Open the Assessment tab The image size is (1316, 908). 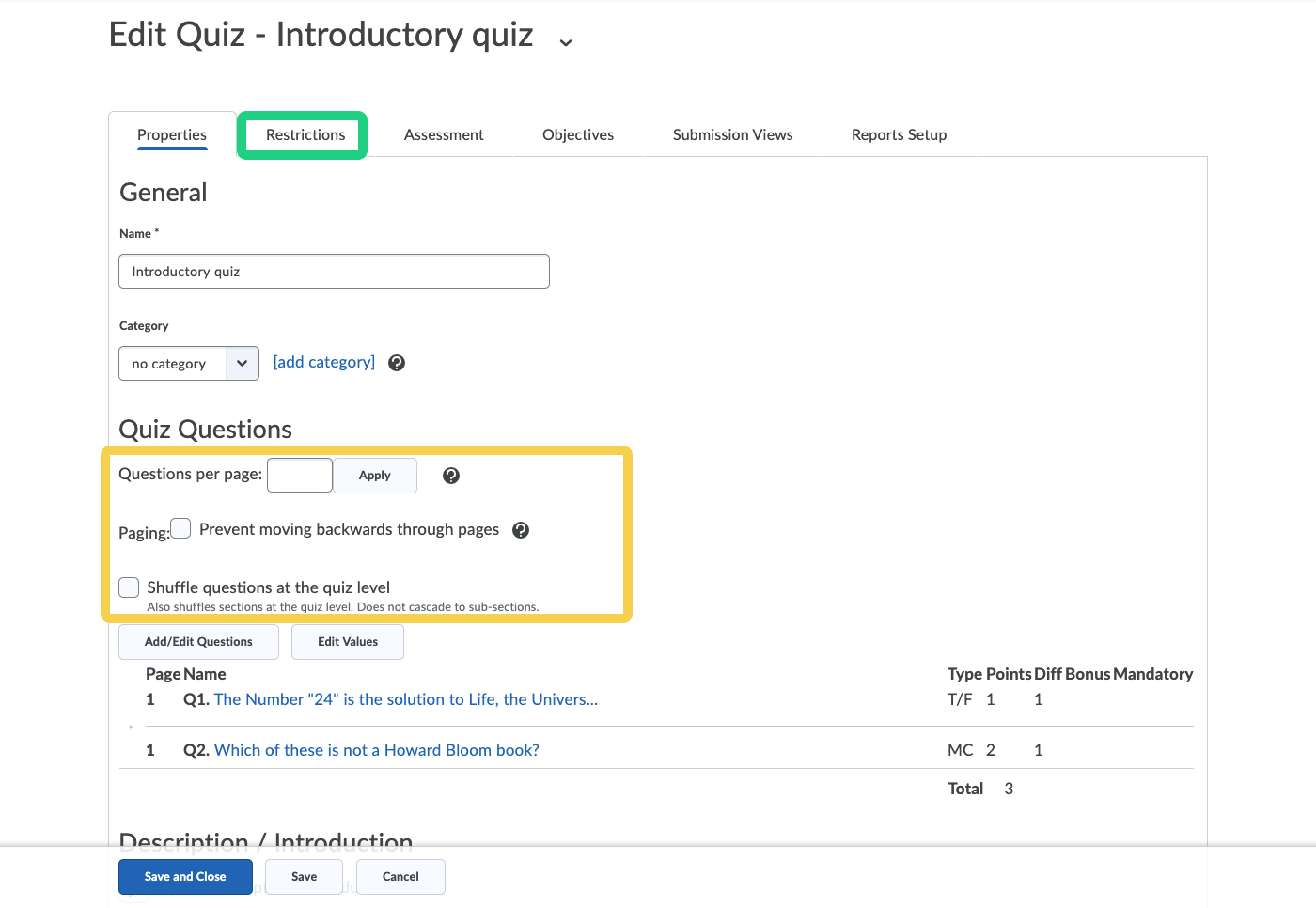[x=444, y=135]
